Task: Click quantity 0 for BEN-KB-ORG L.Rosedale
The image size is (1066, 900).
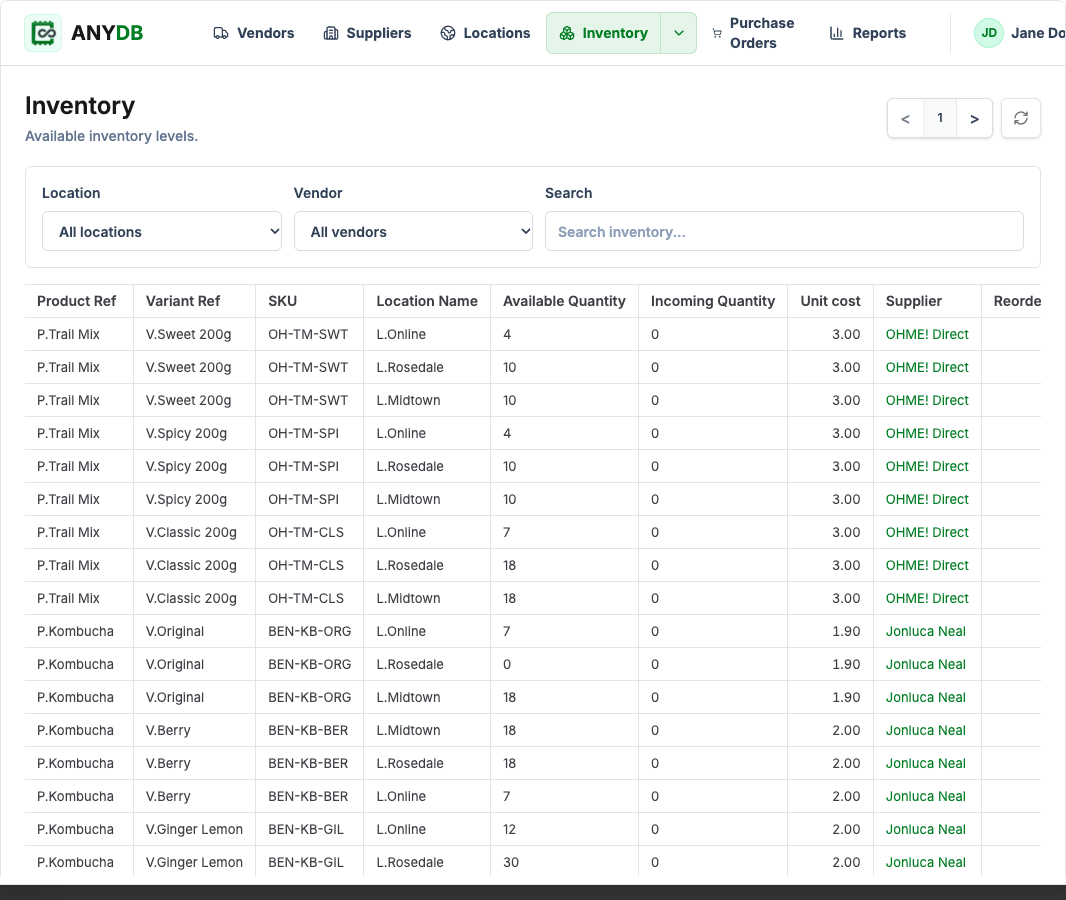Action: [x=506, y=664]
